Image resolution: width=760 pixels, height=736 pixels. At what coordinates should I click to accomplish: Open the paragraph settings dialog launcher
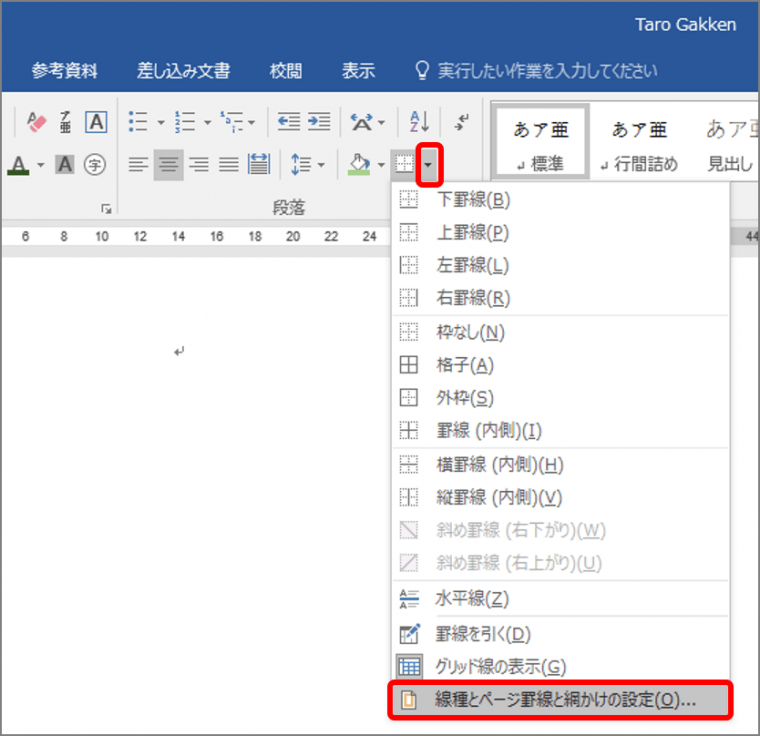click(106, 209)
